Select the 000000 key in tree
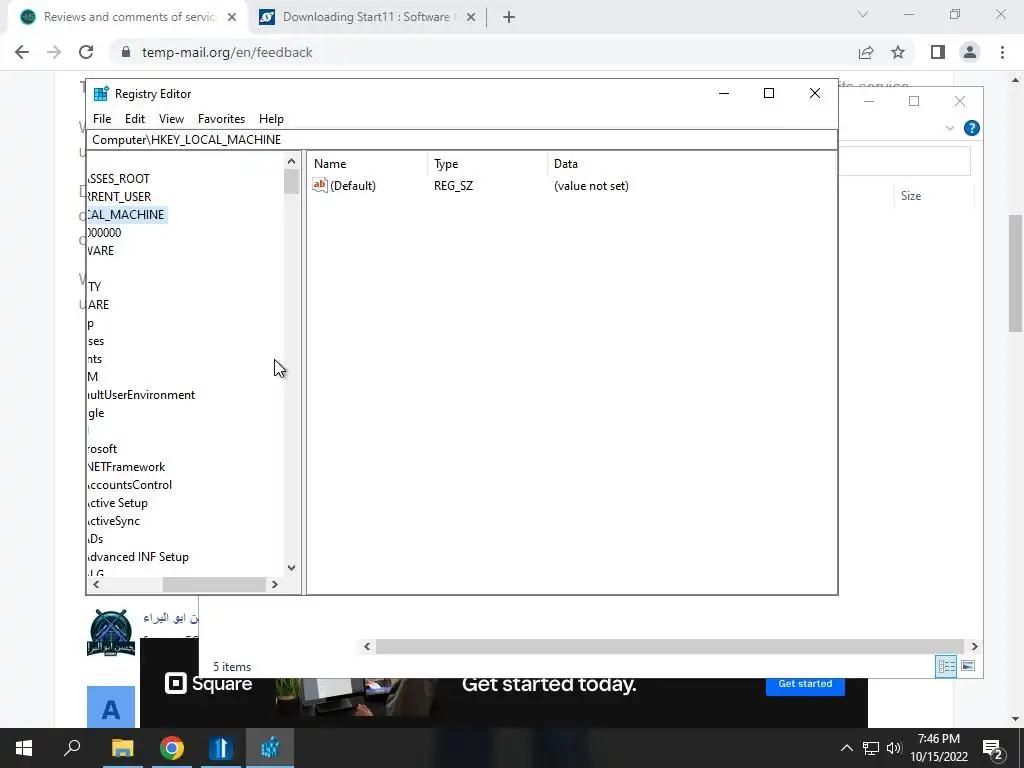This screenshot has width=1024, height=768. tap(104, 232)
